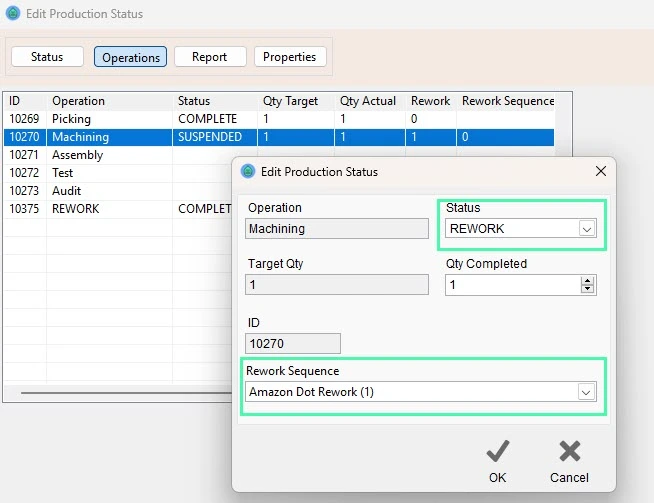Screen dimensions: 654x503
Task: Decrease Qty Completed with down arrow
Action: click(x=587, y=289)
